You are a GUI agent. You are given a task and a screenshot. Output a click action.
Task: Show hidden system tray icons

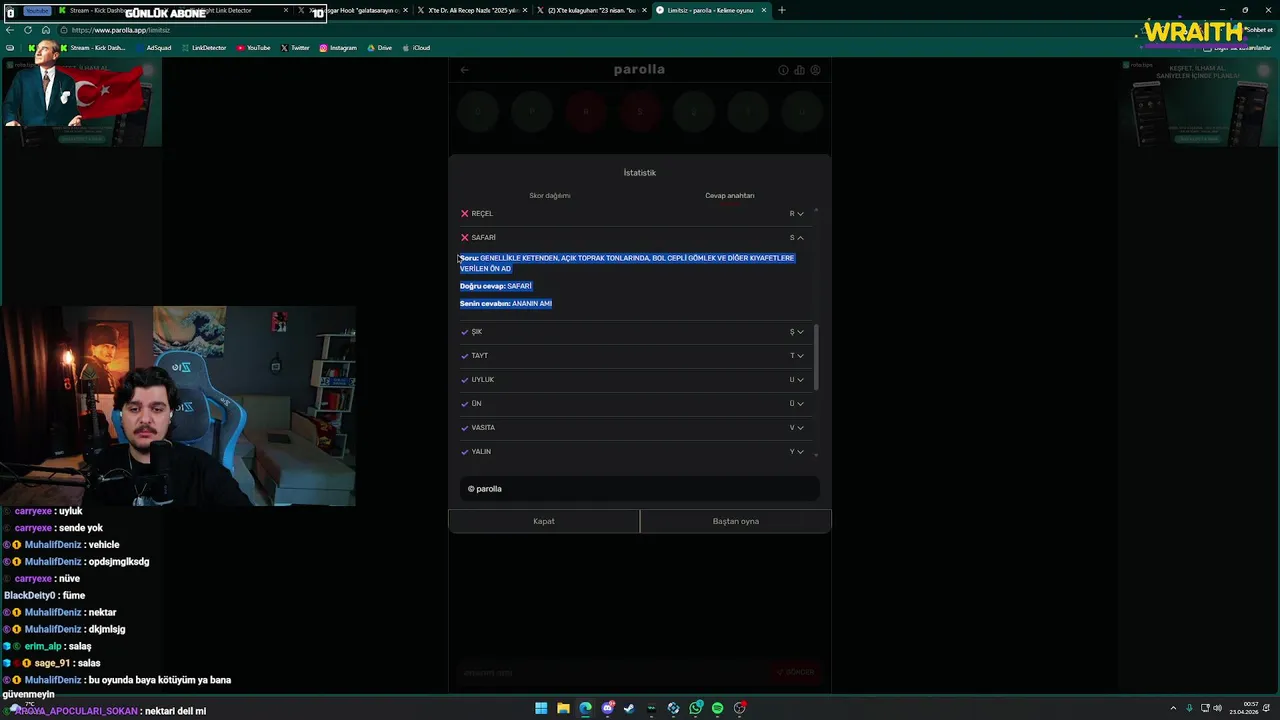(1175, 708)
